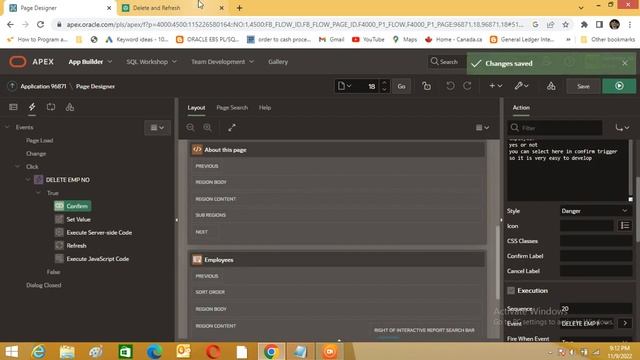The width and height of the screenshot is (640, 360).
Task: Open the property editor options dropdown
Action: coord(622,128)
